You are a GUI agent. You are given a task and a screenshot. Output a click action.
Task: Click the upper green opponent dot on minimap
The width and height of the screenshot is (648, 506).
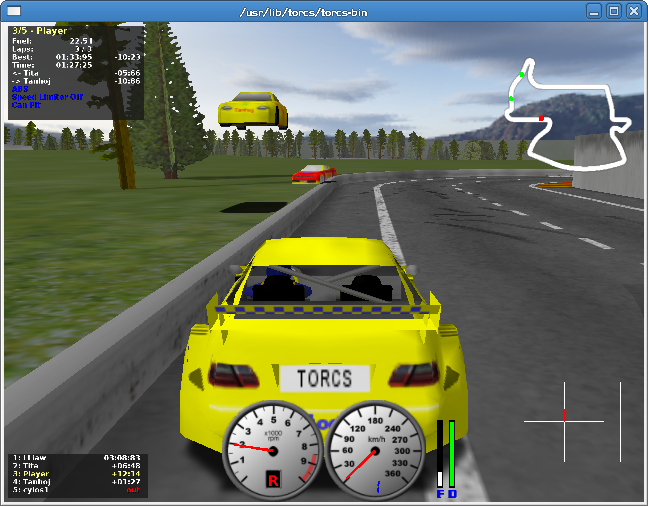(522, 74)
